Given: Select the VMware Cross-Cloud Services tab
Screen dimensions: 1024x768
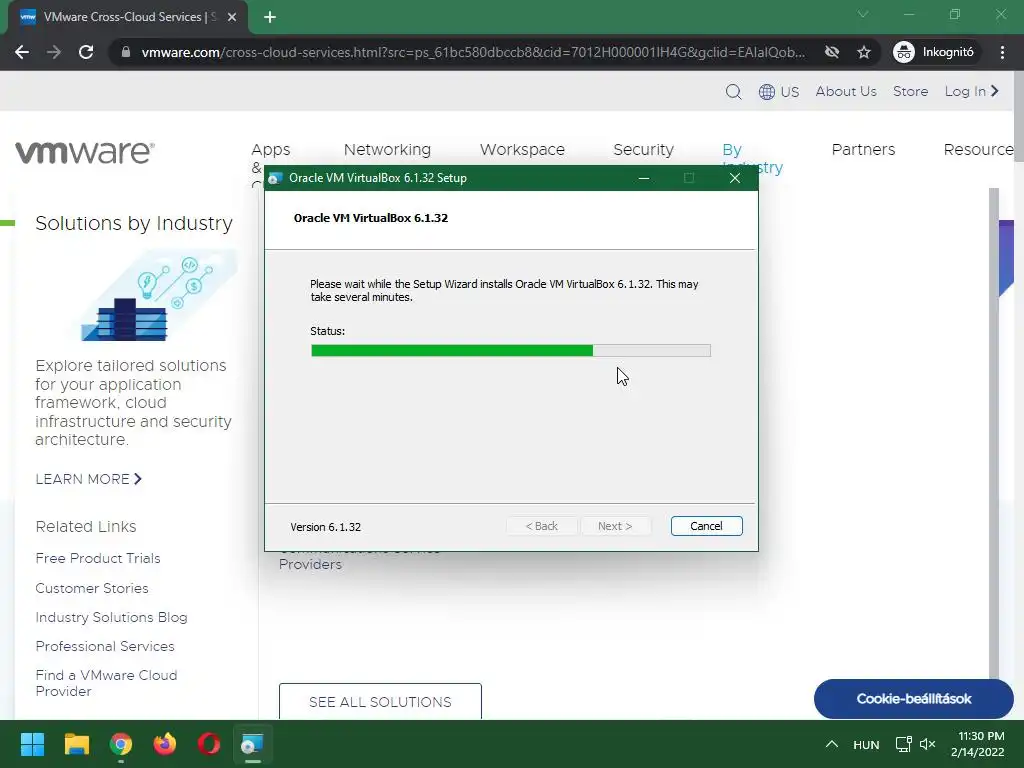Looking at the screenshot, I should click(x=128, y=17).
